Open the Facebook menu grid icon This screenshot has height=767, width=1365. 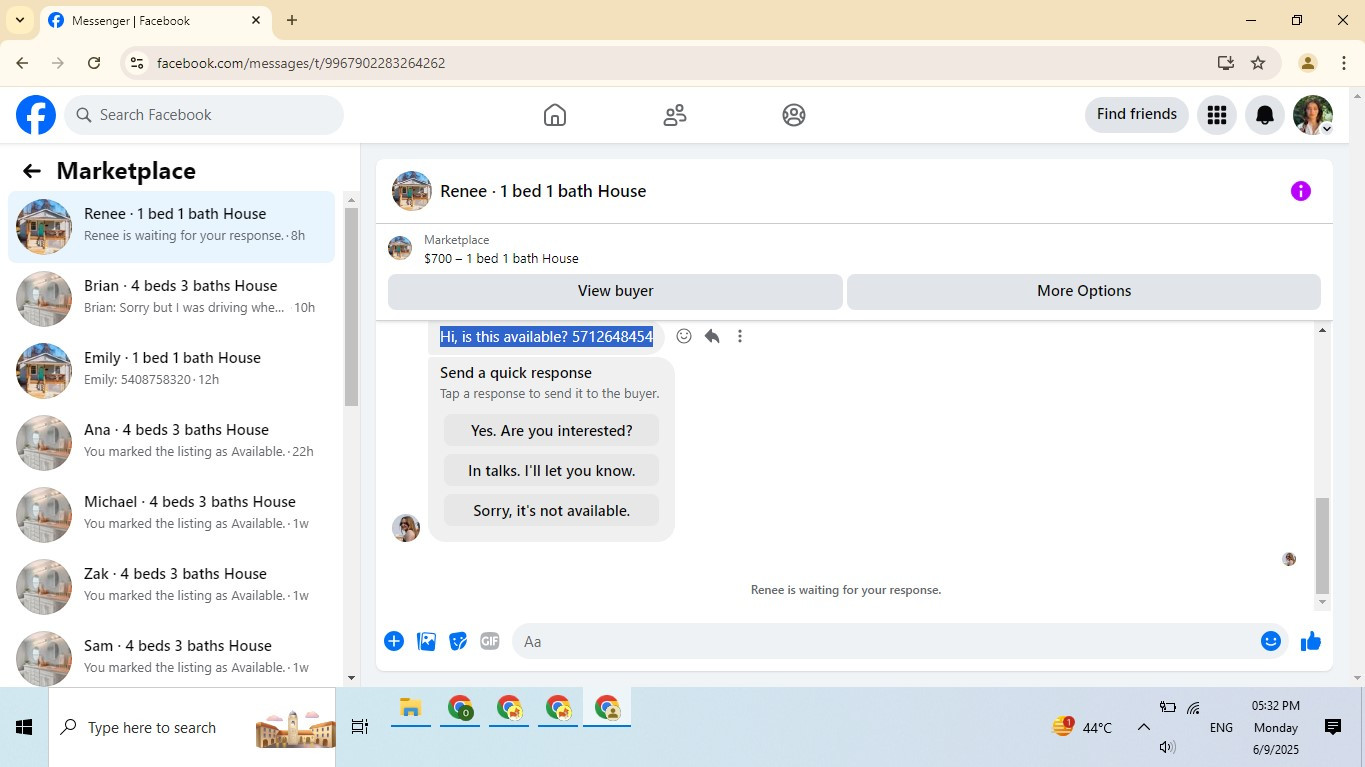coord(1217,115)
